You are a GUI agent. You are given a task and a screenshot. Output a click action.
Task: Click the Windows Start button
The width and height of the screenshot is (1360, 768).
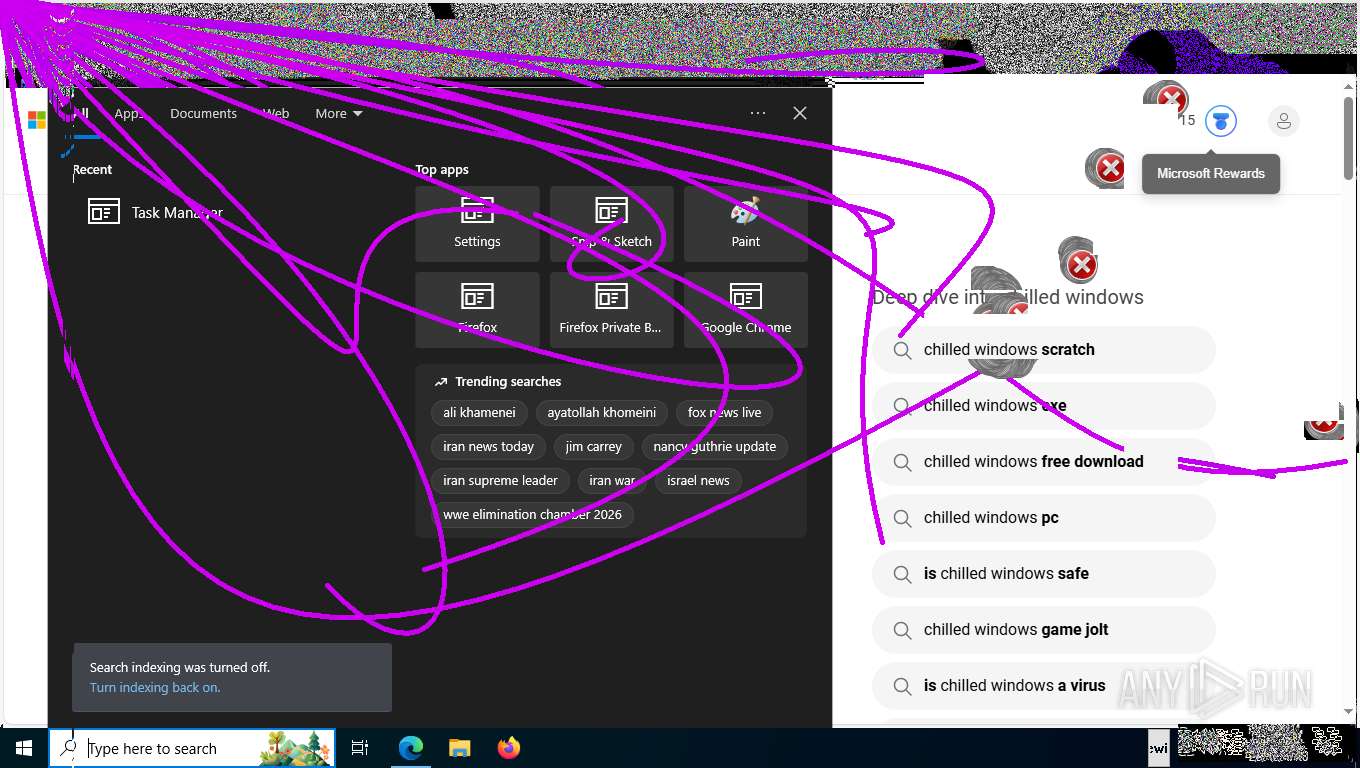[x=24, y=748]
